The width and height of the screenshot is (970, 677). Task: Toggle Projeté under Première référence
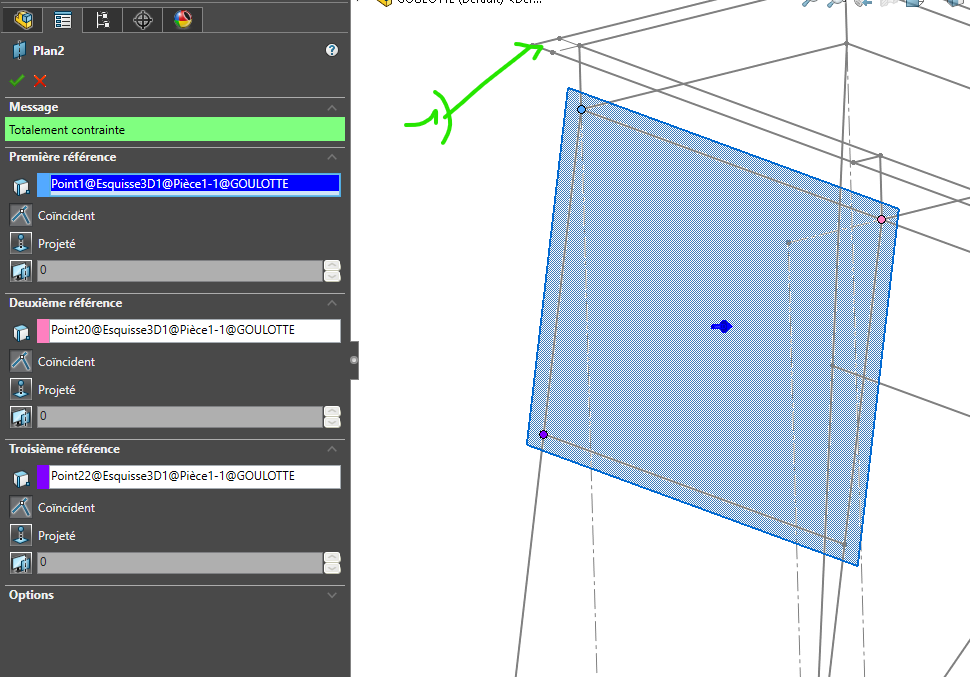tap(20, 243)
